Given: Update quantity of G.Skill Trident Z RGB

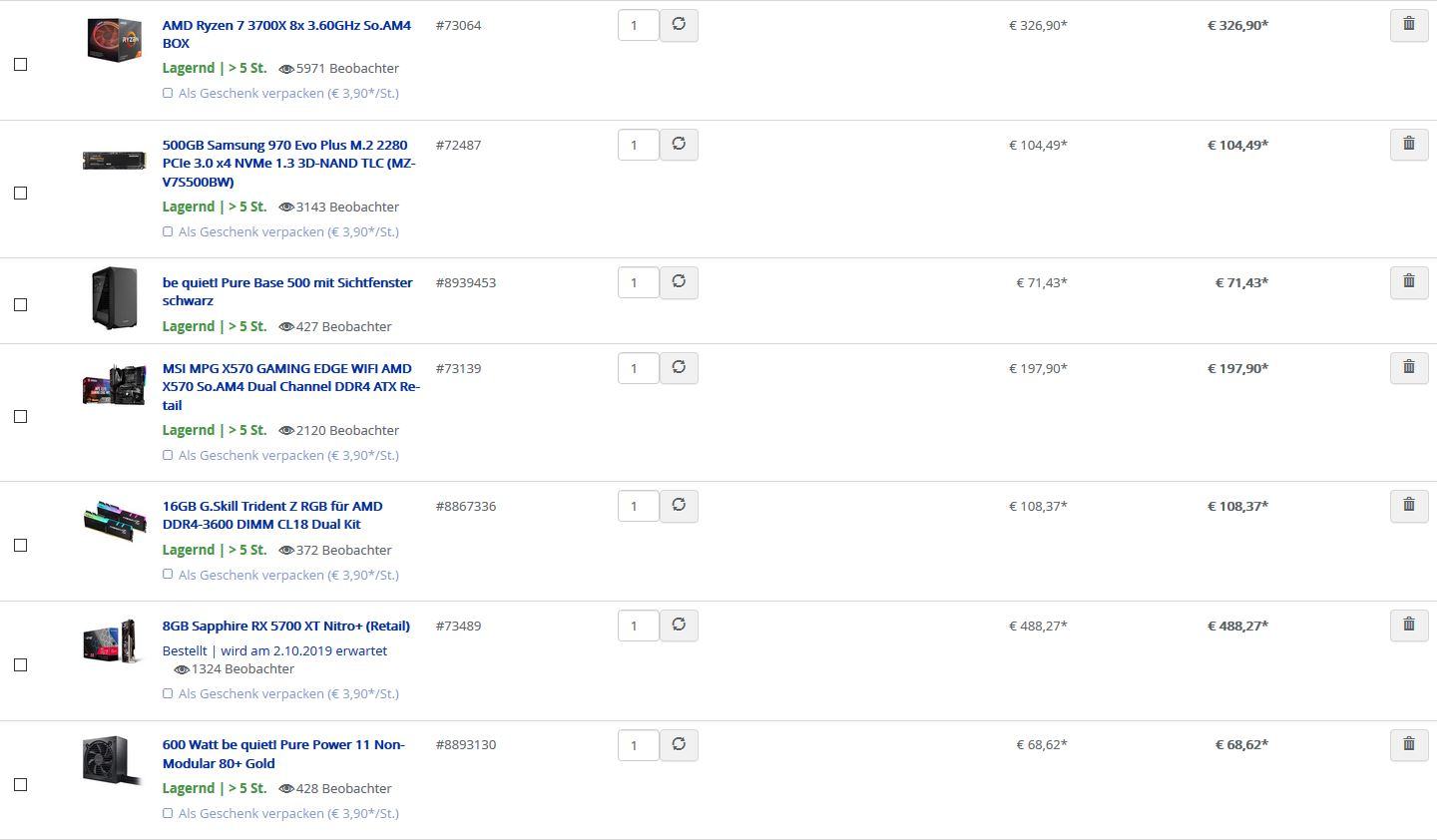Looking at the screenshot, I should pos(679,506).
